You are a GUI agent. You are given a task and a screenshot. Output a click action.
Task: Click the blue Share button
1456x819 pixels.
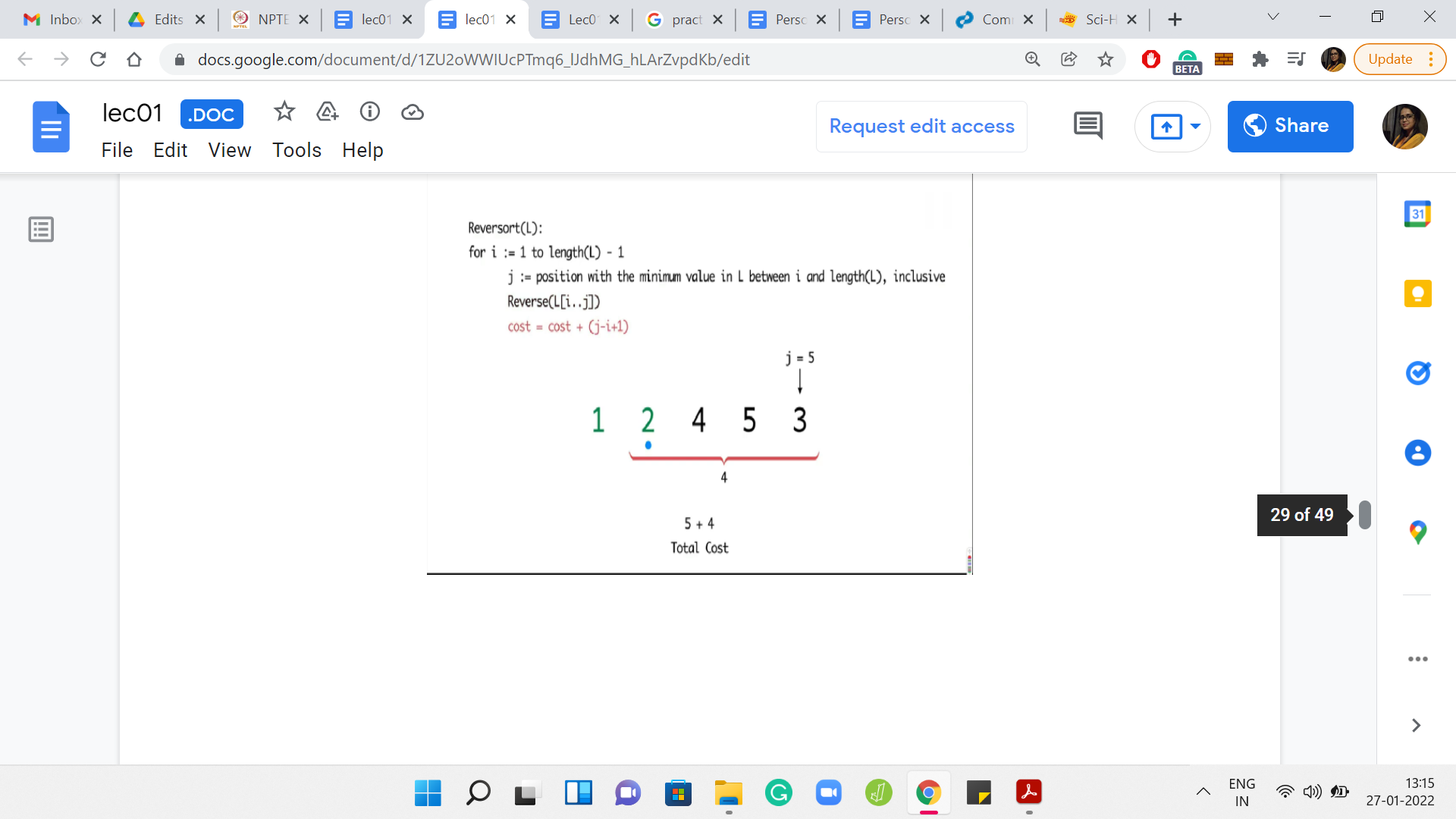[1290, 126]
